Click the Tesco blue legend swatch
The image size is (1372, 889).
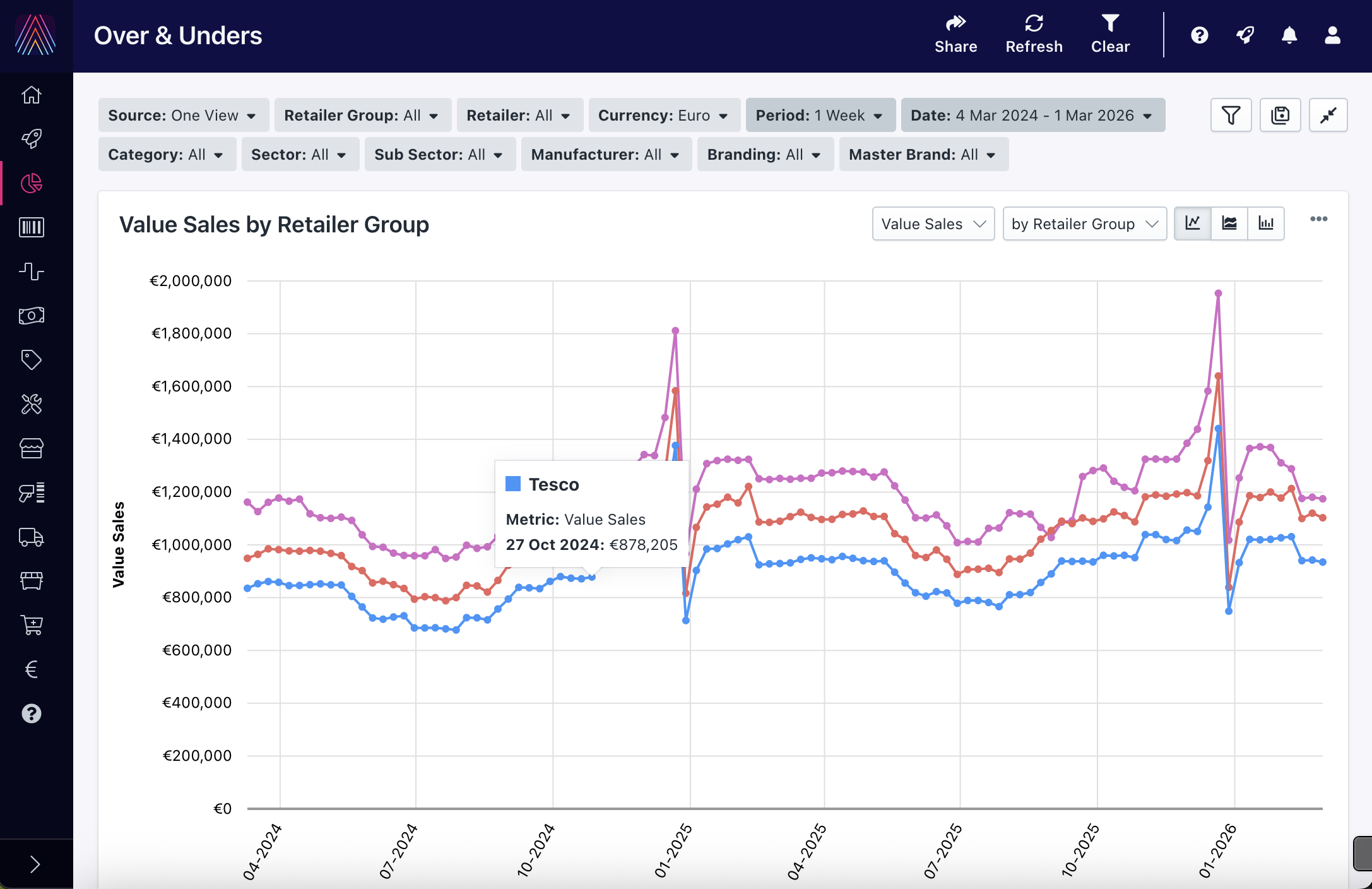513,484
